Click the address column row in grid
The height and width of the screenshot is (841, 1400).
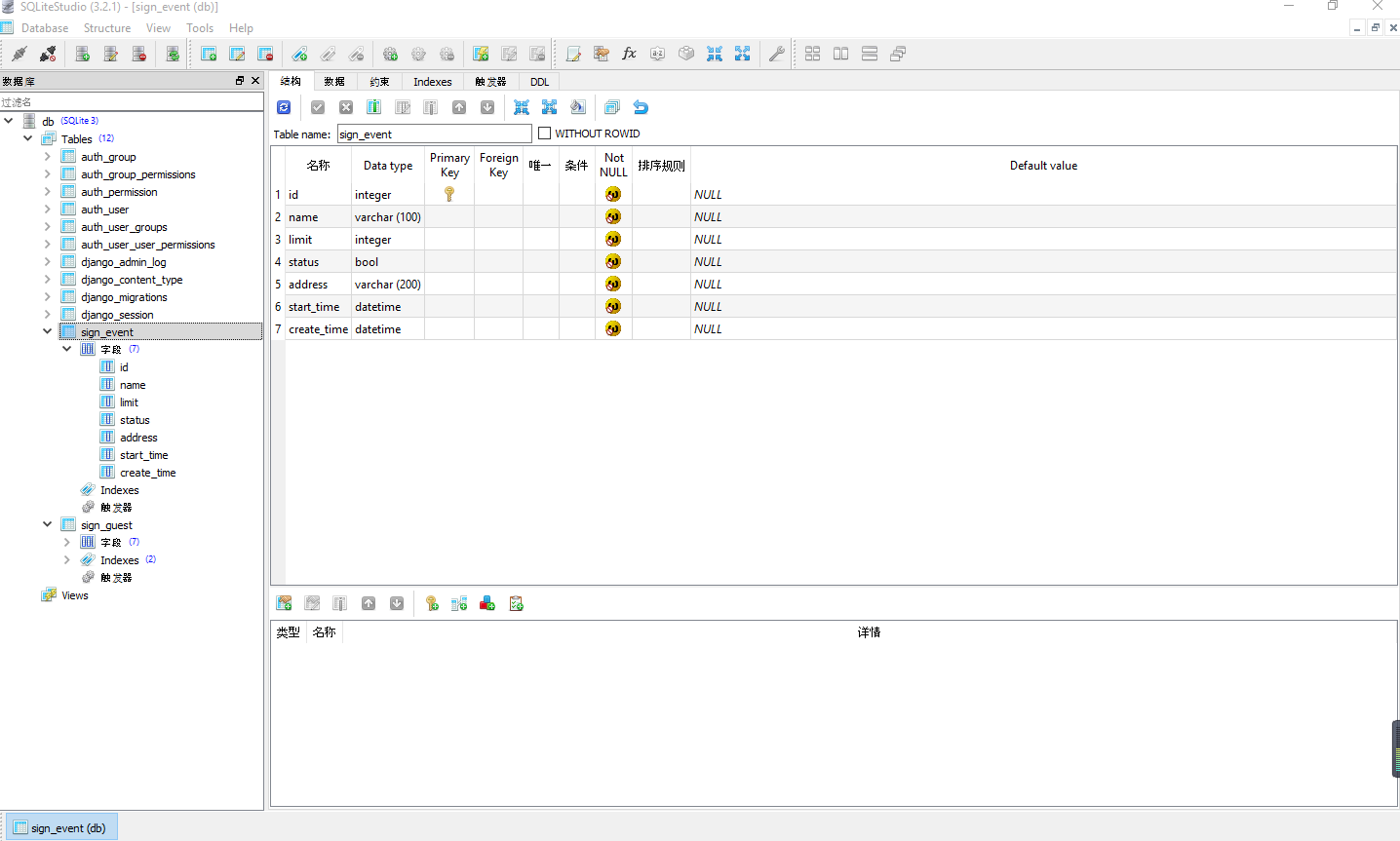[x=835, y=284]
